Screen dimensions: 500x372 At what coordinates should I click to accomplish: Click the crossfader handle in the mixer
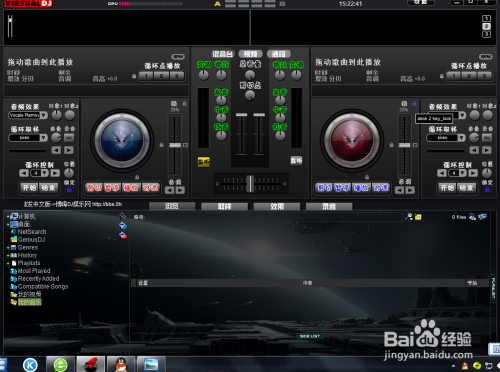250,183
